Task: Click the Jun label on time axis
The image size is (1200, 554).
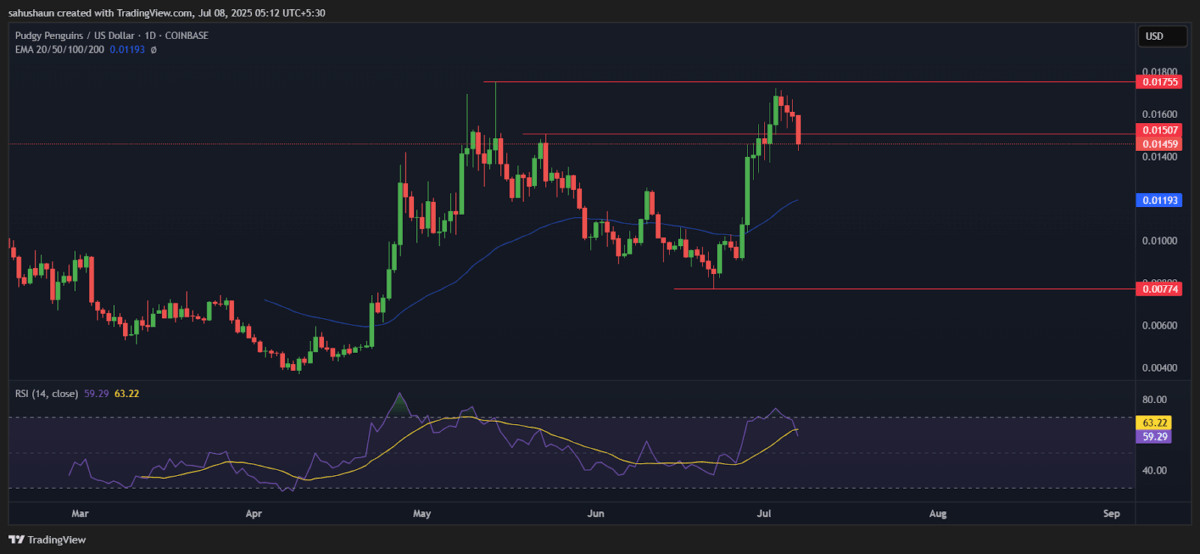Action: (x=596, y=513)
